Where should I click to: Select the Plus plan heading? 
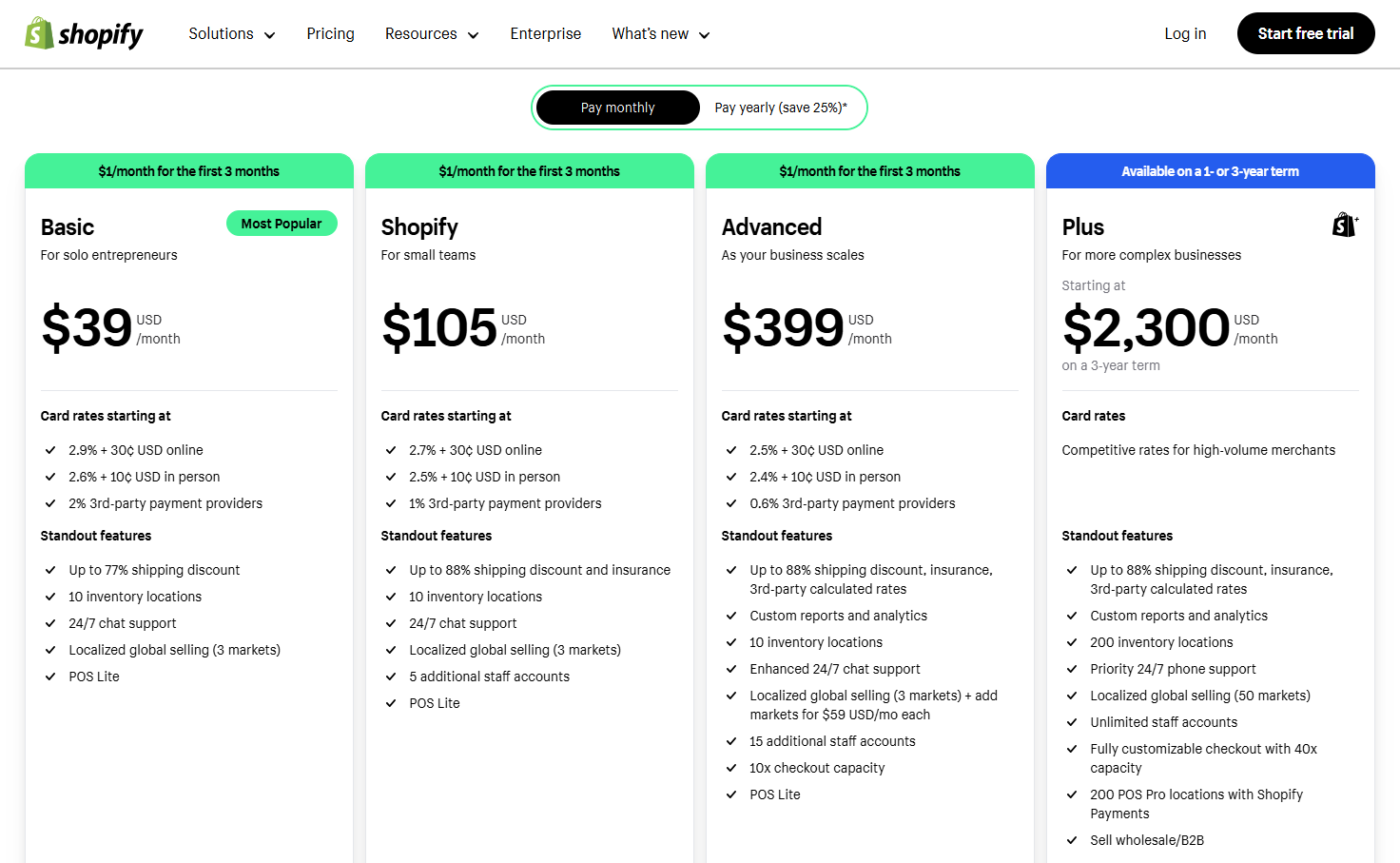(1083, 227)
